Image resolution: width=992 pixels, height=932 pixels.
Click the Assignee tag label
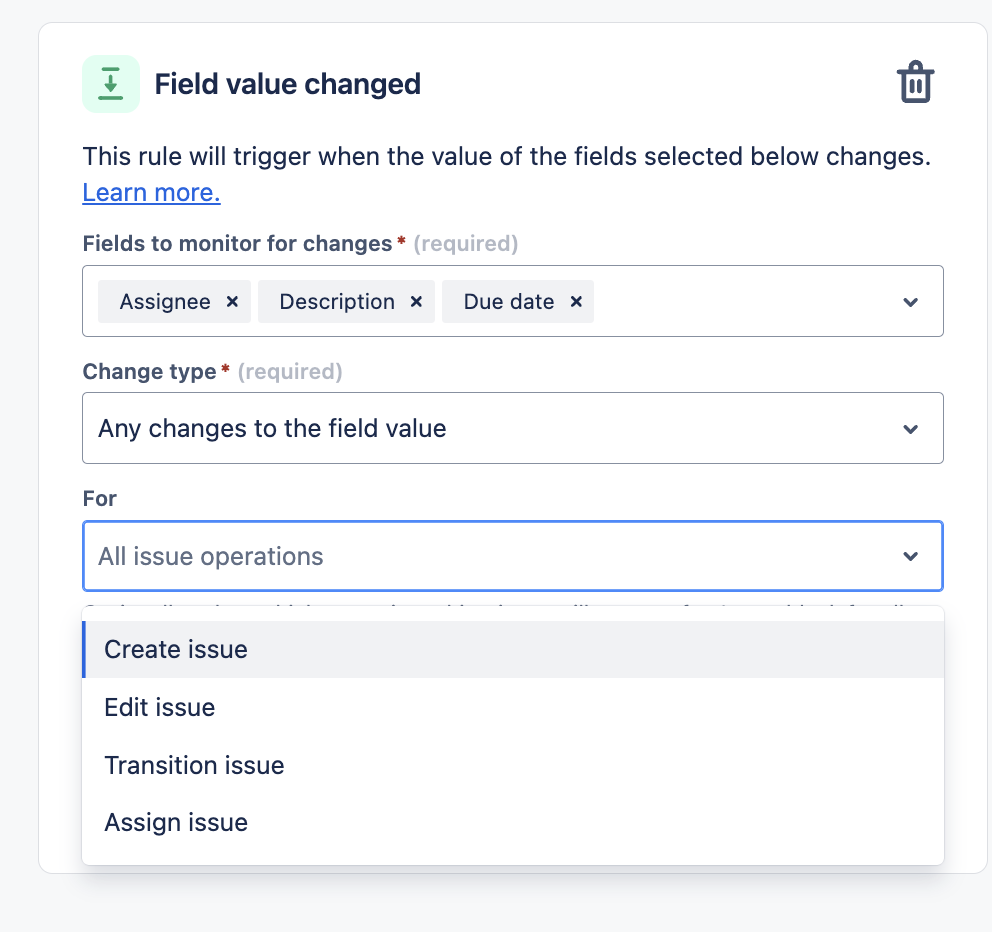point(165,302)
